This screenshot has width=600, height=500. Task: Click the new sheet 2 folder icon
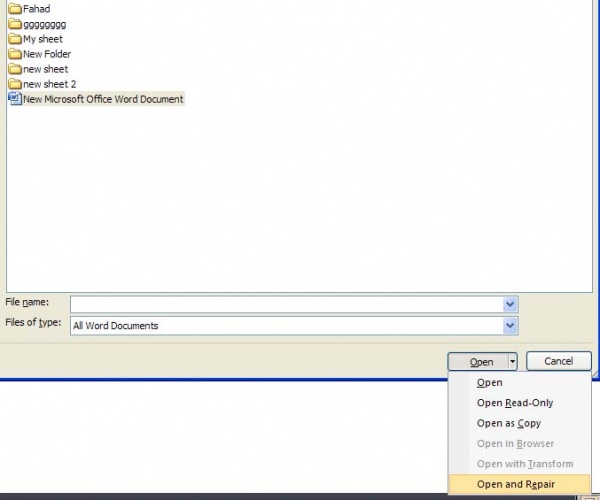15,84
